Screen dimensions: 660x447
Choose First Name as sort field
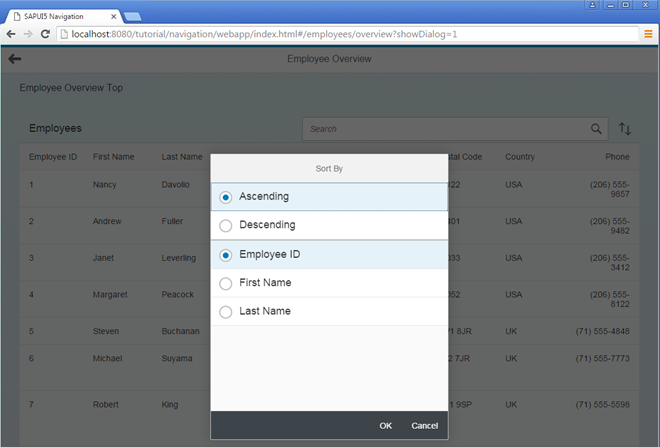click(226, 284)
